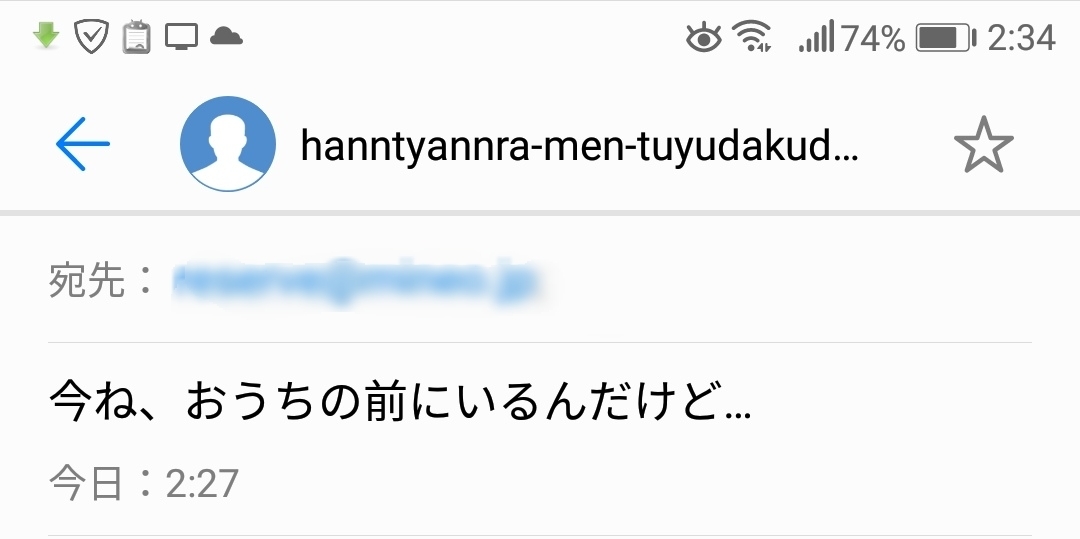Tap the 74% battery percentage
This screenshot has width=1080, height=539.
click(873, 38)
